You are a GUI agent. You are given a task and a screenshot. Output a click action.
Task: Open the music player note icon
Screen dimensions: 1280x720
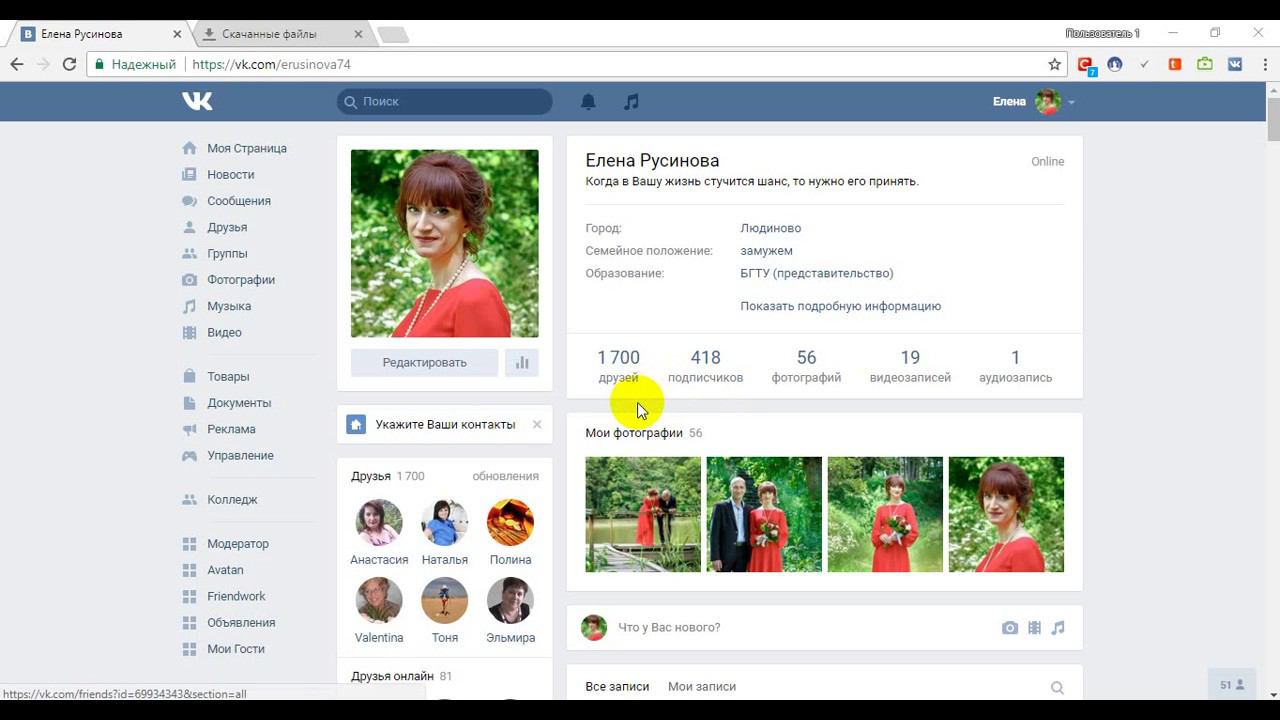pyautogui.click(x=631, y=101)
